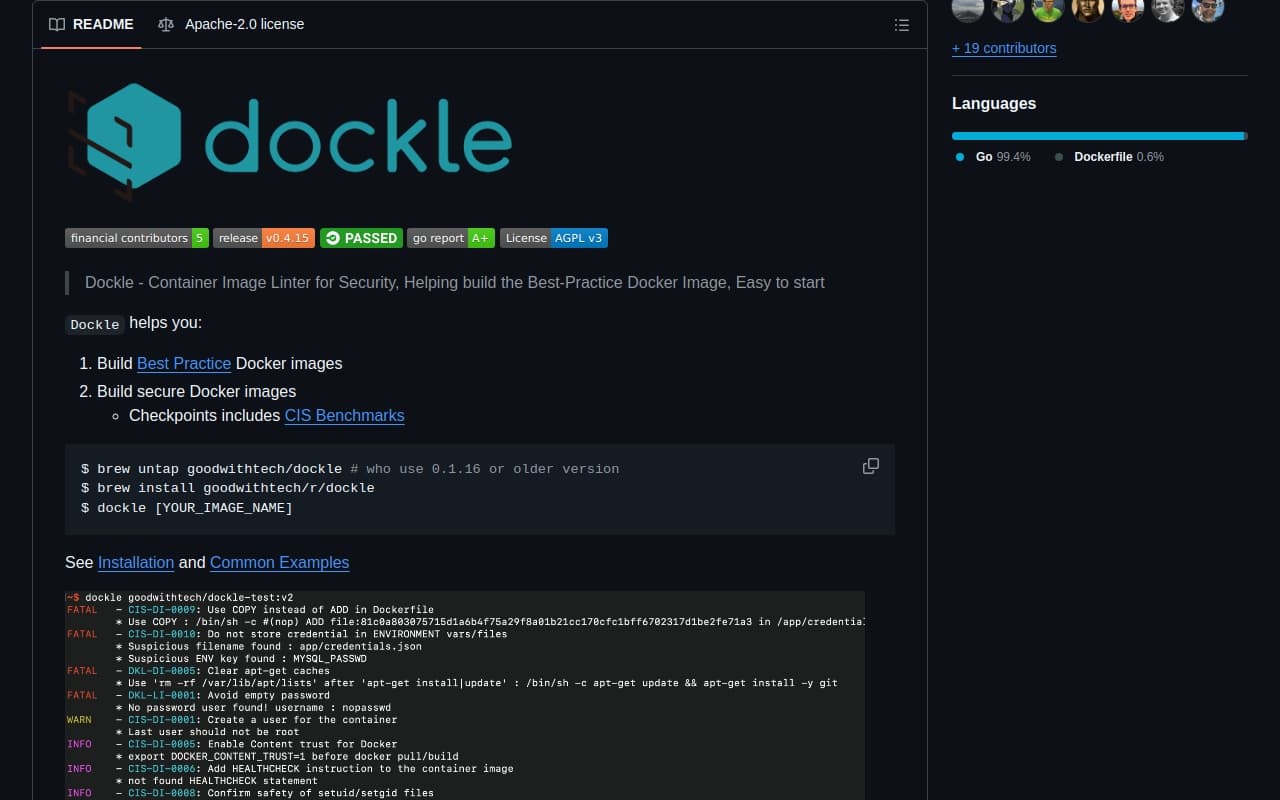Open the Installation link
1280x800 pixels.
(x=136, y=563)
